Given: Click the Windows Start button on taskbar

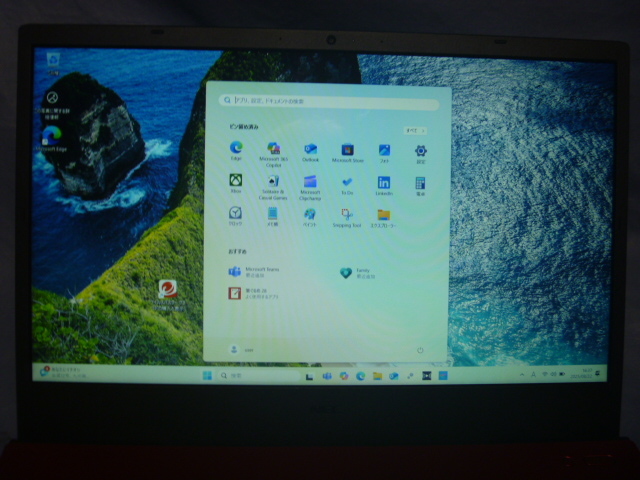Looking at the screenshot, I should (x=207, y=375).
